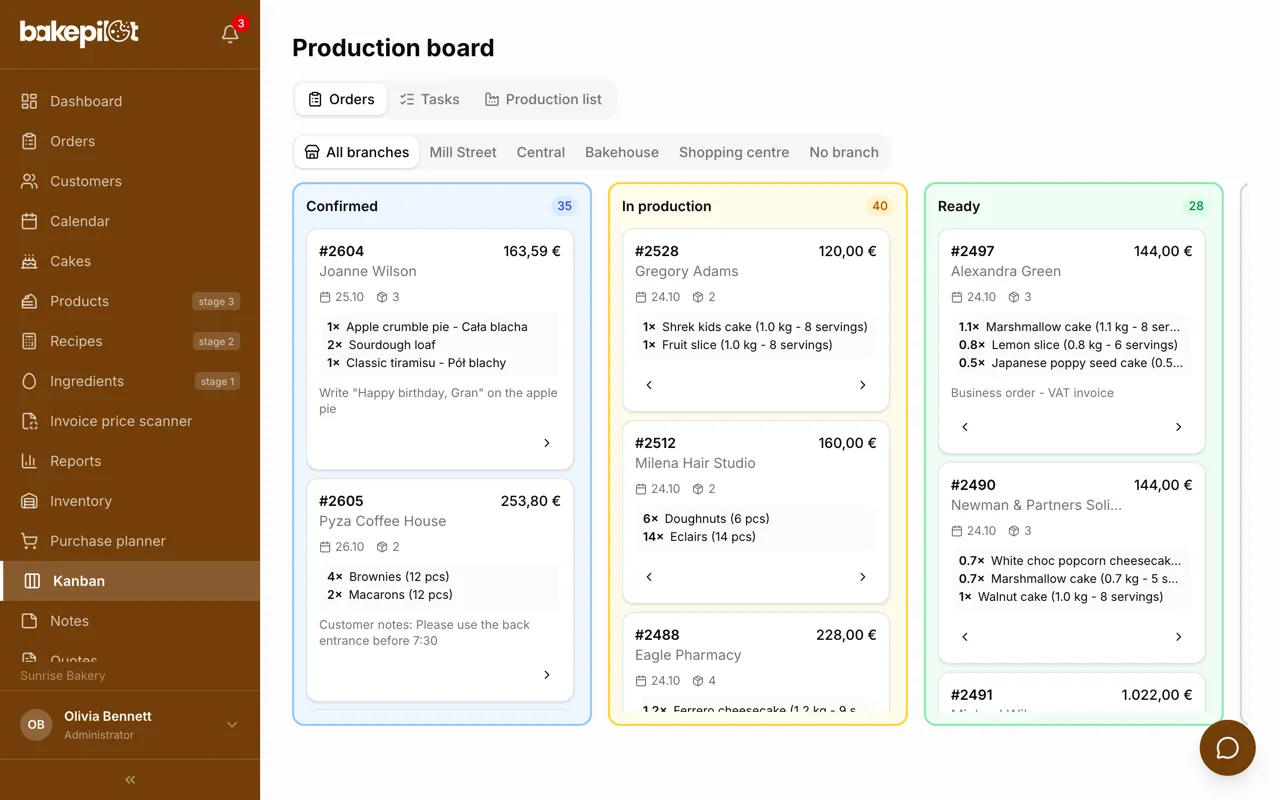Switch to the Orders tab
The width and height of the screenshot is (1280, 800).
tap(341, 99)
